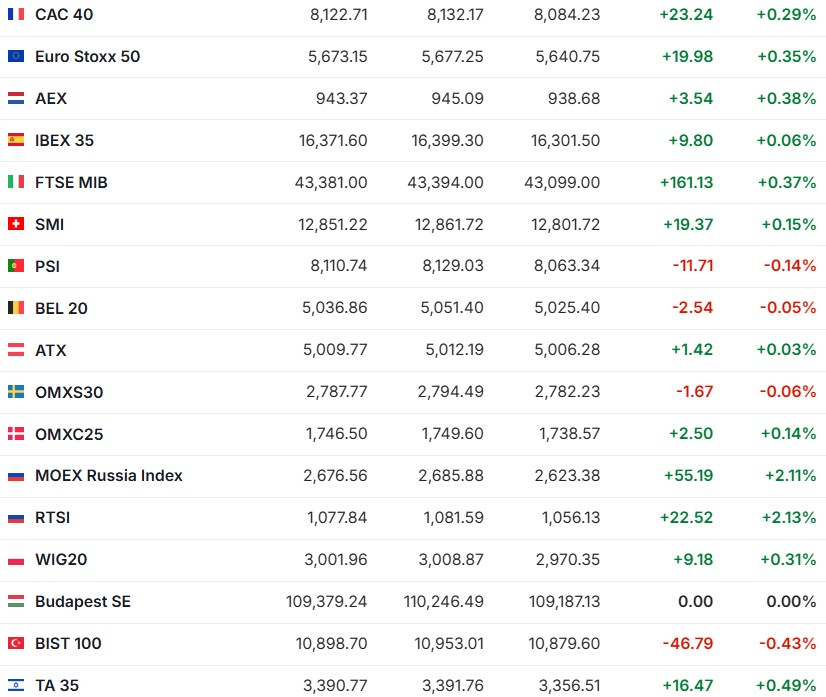Screen dimensions: 826x697
Task: Click BIST 100's -0.43% percent change
Action: tap(789, 644)
